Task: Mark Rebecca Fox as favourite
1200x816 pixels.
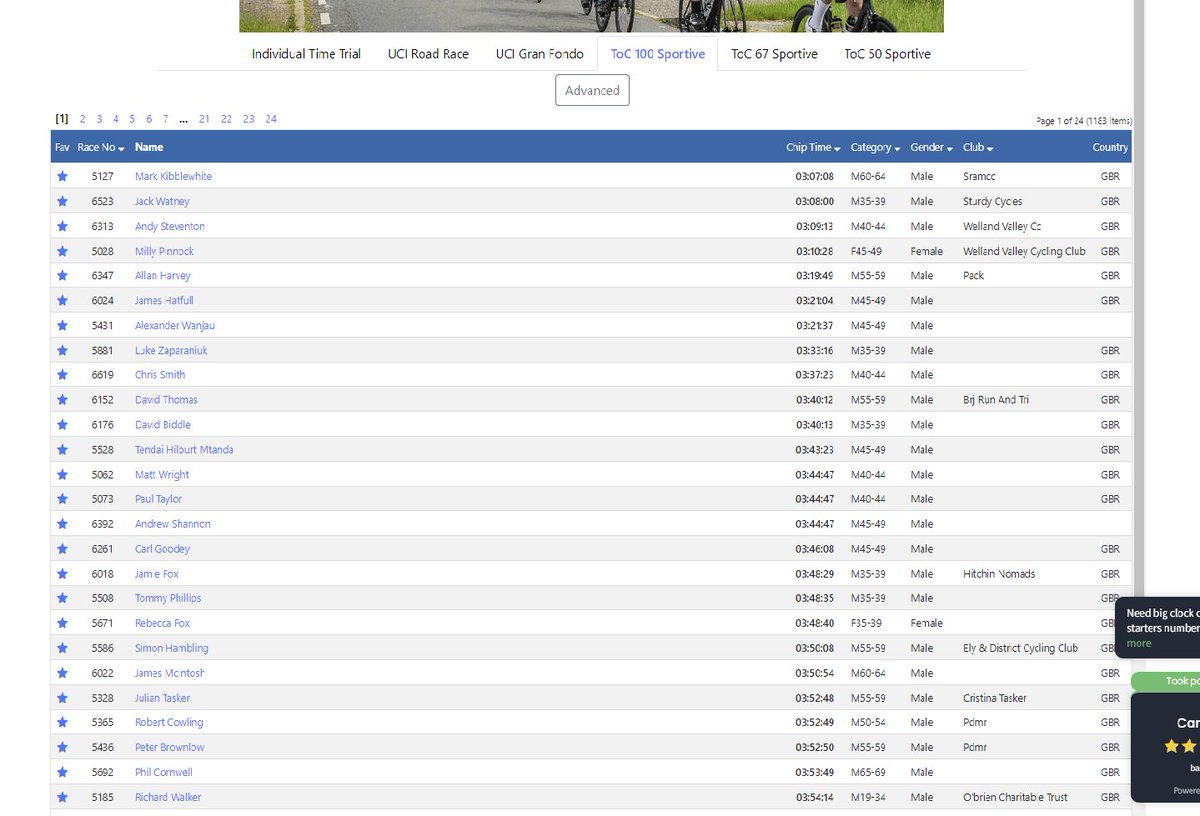Action: point(62,622)
